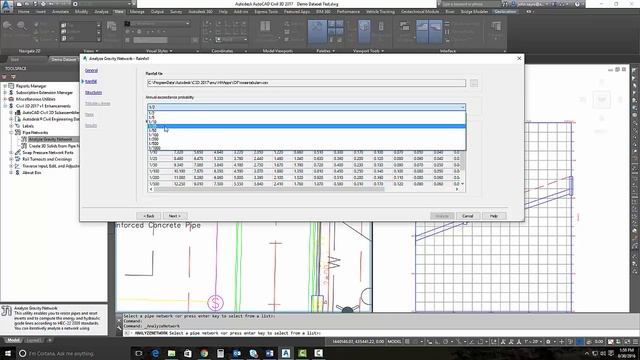Viewport: 640px width, 360px height.
Task: Click the Help button in dialog
Action: [x=494, y=216]
